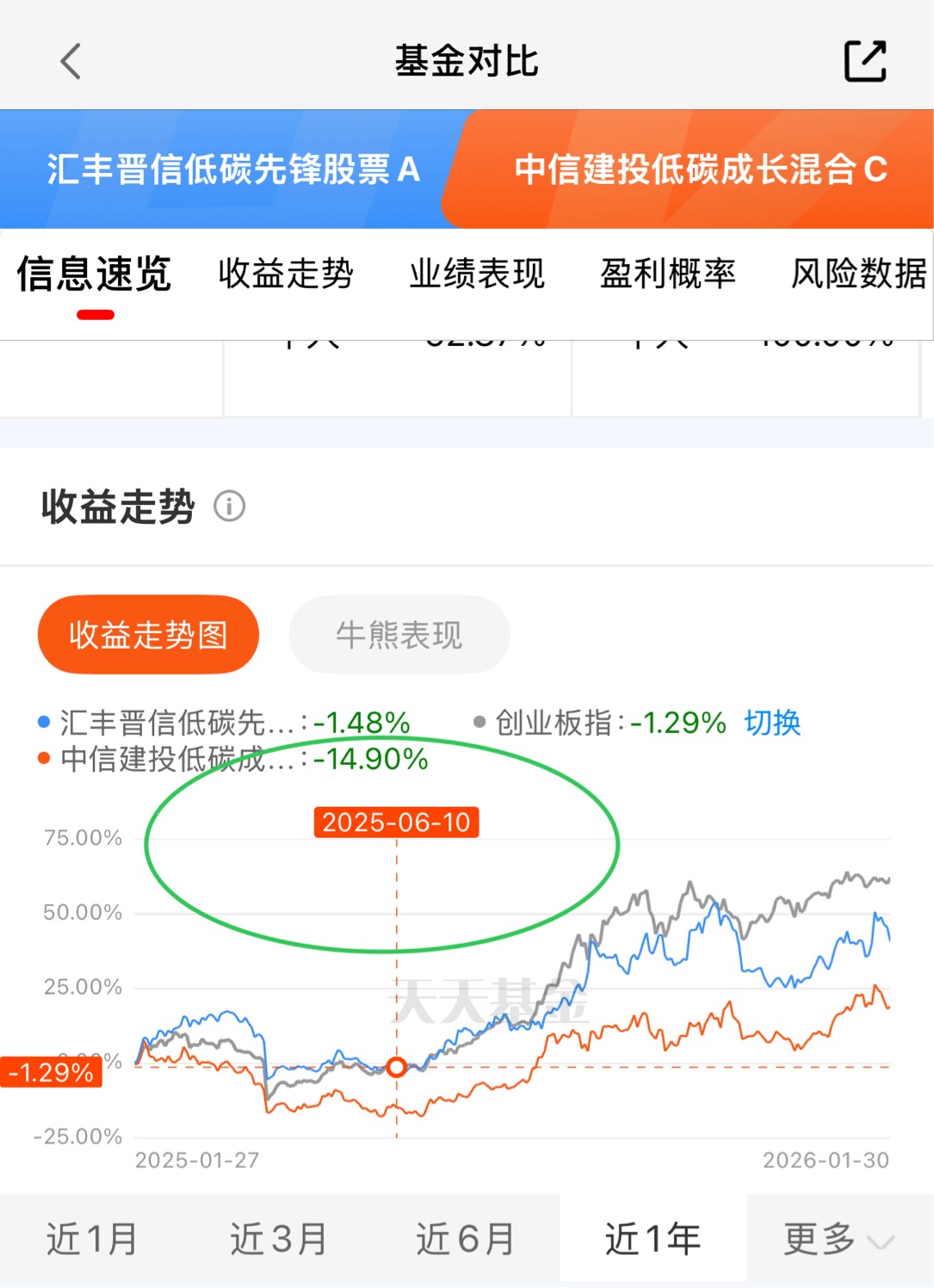Tap the info icon beside 收益走势
This screenshot has height=1288, width=934.
[x=229, y=506]
